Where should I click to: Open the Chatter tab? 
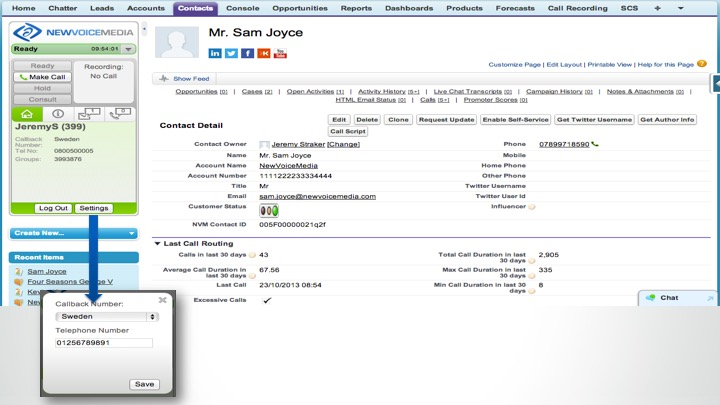[62, 8]
